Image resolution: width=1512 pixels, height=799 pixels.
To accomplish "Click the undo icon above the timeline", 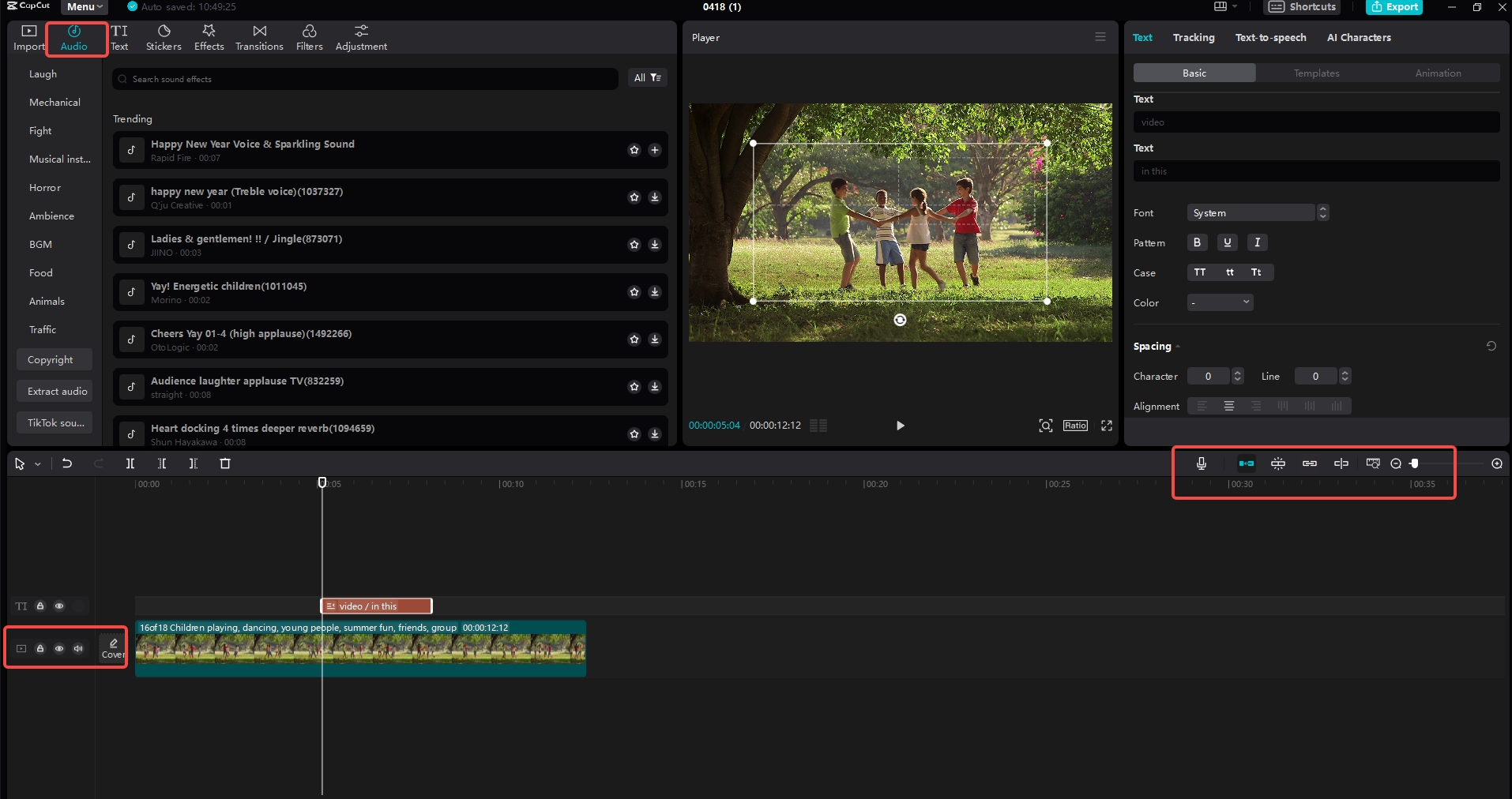I will [x=67, y=463].
